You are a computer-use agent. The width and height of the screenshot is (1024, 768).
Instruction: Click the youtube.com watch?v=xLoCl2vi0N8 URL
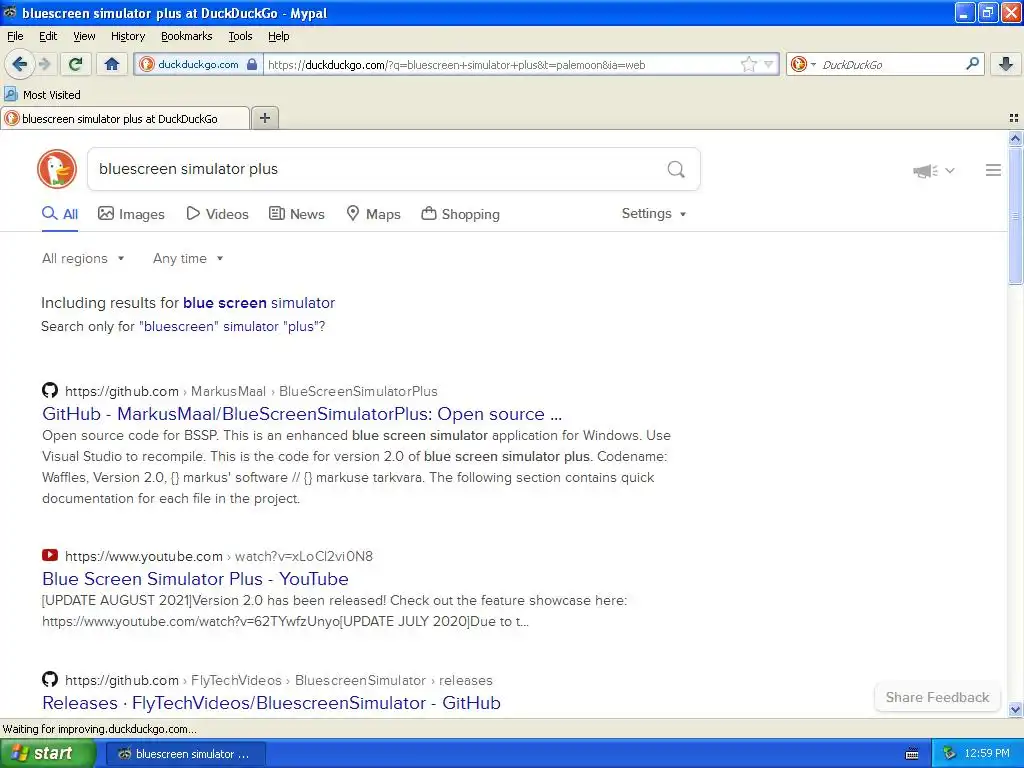coord(219,556)
